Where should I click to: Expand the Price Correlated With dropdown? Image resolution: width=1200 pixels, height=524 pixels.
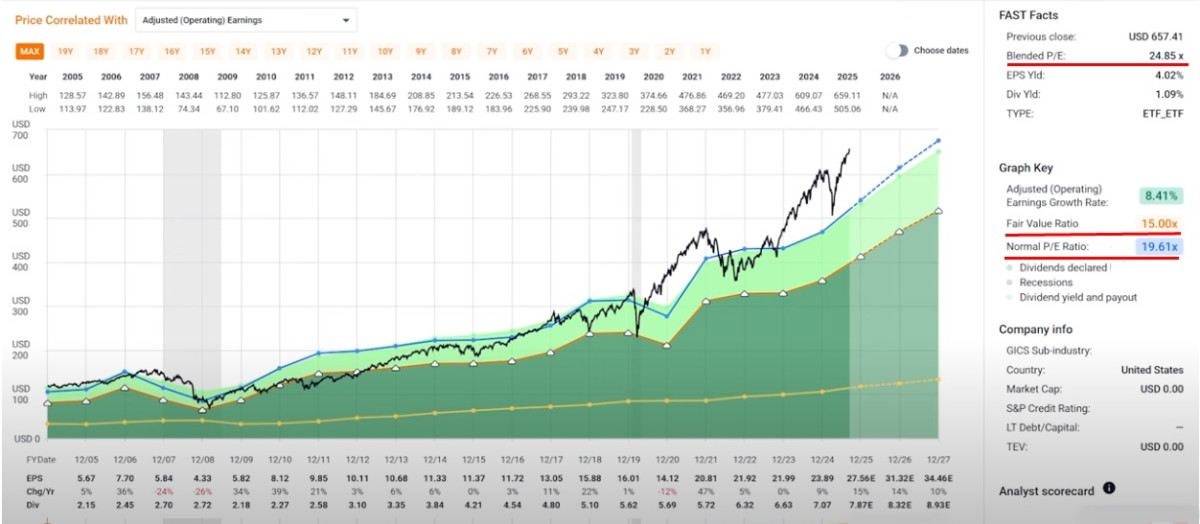pos(247,20)
